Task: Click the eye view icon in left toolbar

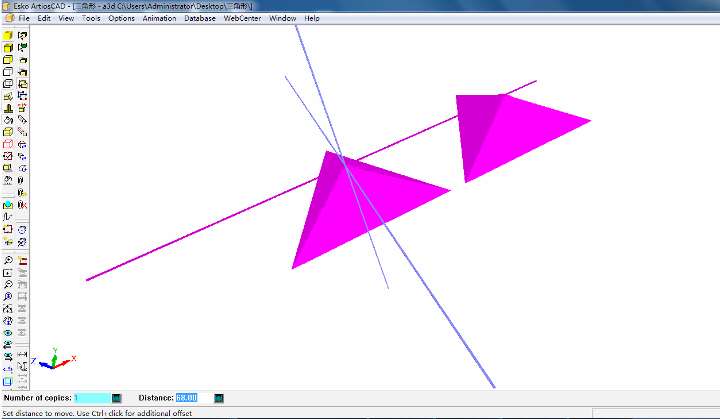Action: click(x=8, y=333)
